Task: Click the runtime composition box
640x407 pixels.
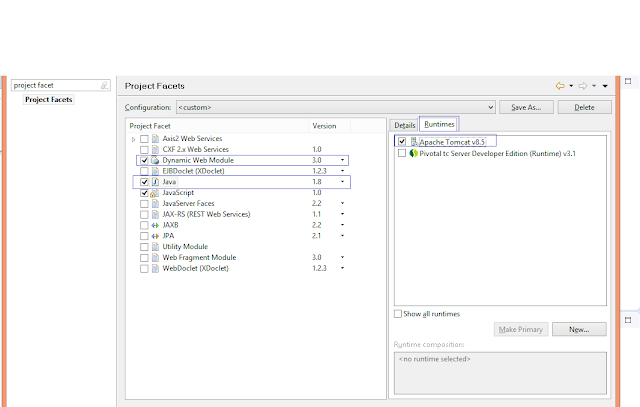Action: click(500, 373)
